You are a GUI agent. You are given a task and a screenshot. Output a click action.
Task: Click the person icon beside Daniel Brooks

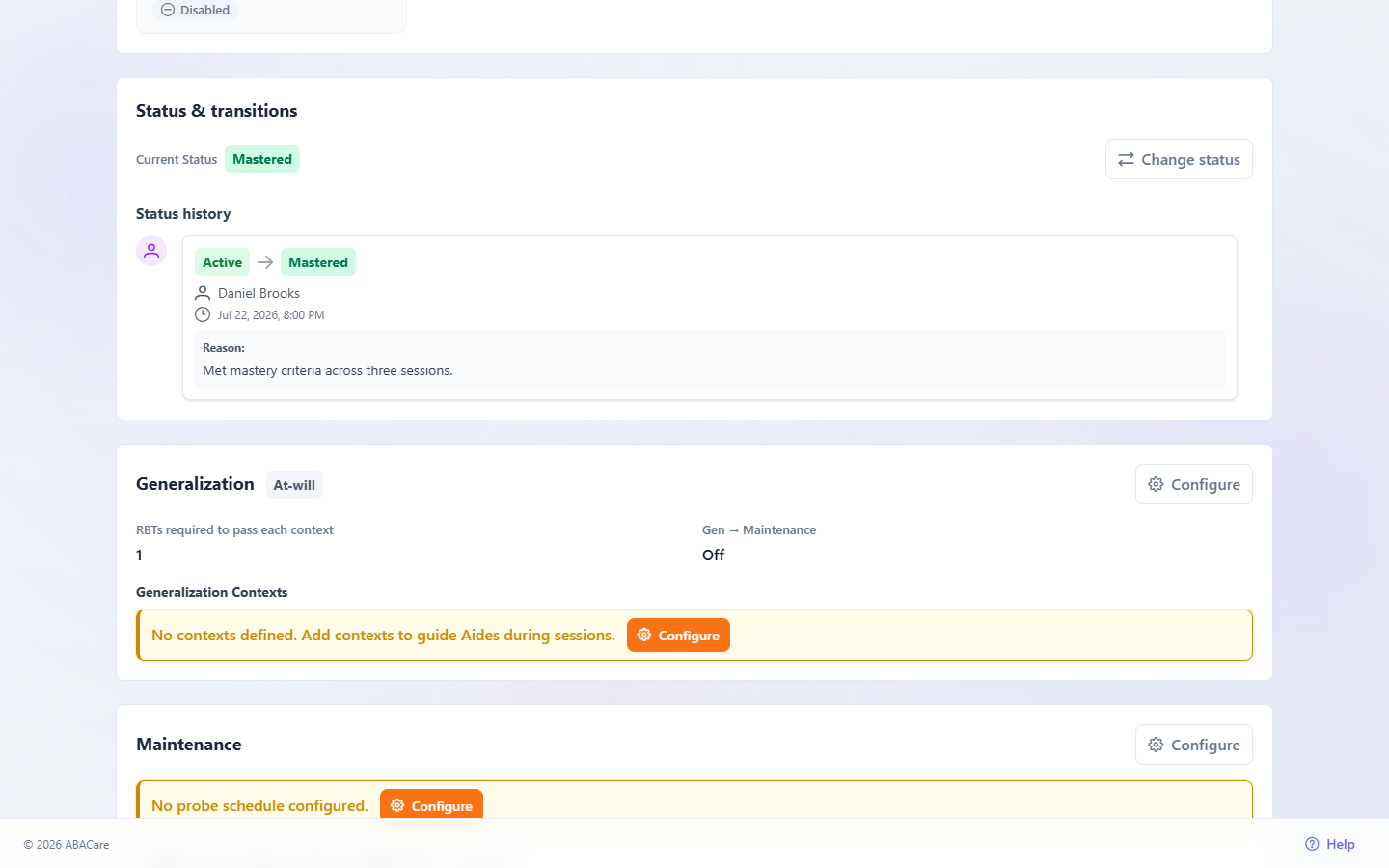[x=203, y=293]
